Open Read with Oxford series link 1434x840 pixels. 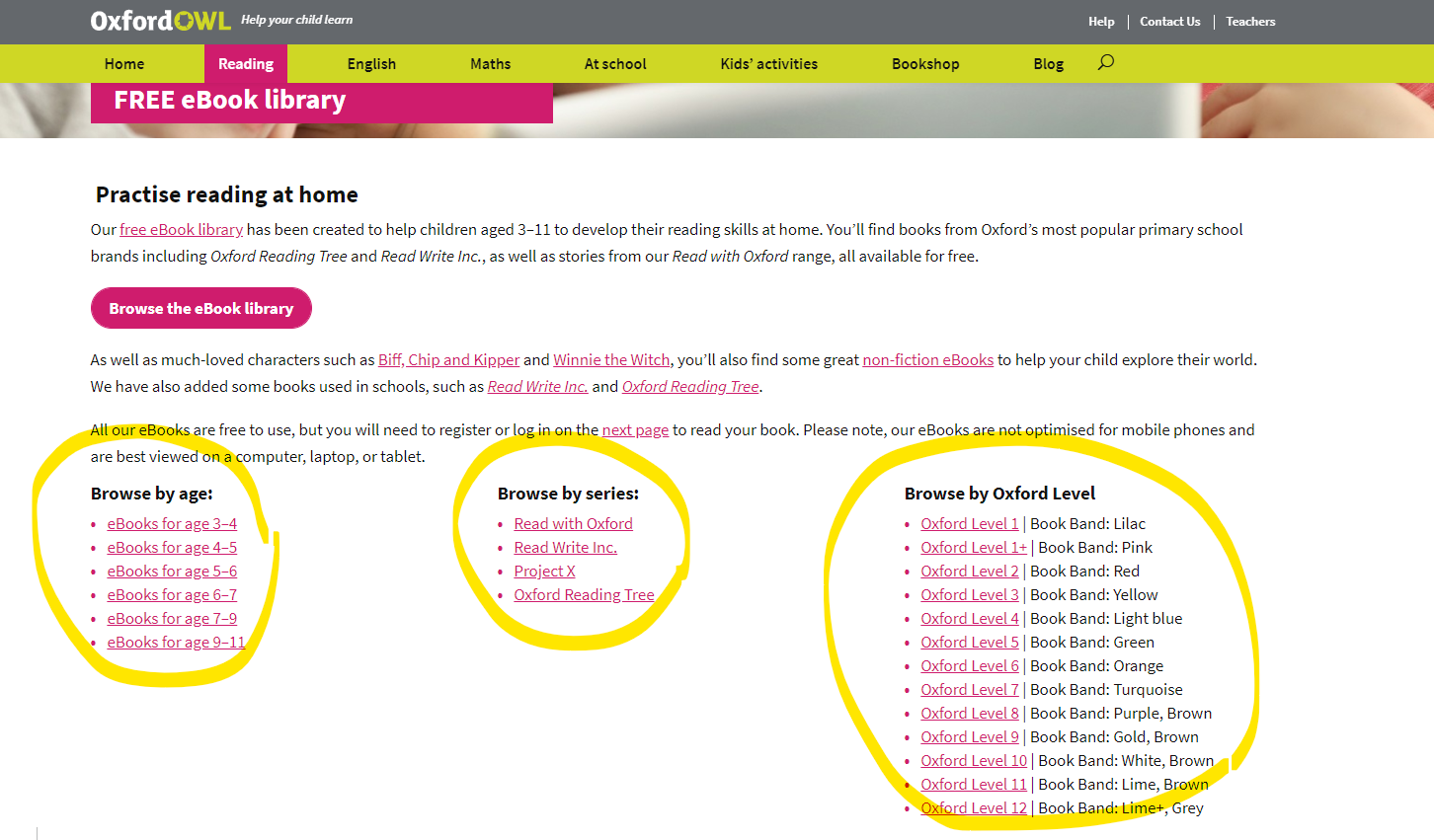click(x=573, y=523)
